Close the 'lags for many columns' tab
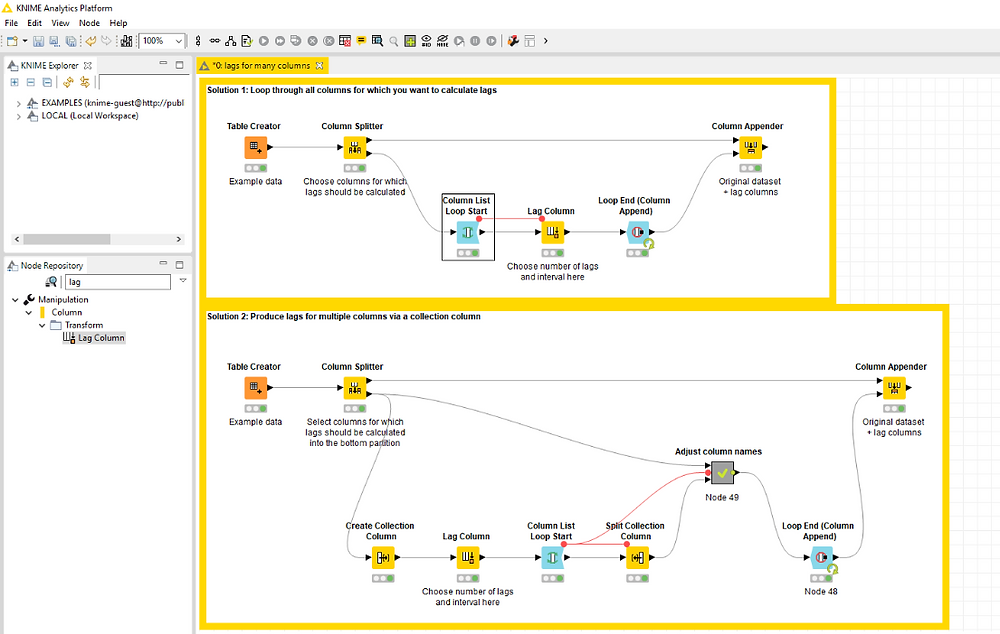 point(320,66)
